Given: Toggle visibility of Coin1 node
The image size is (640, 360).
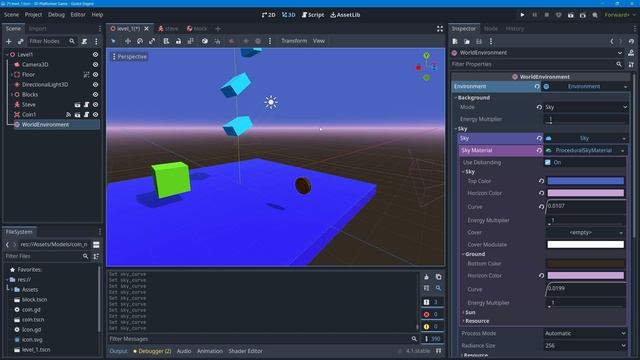Looking at the screenshot, I should click(96, 115).
